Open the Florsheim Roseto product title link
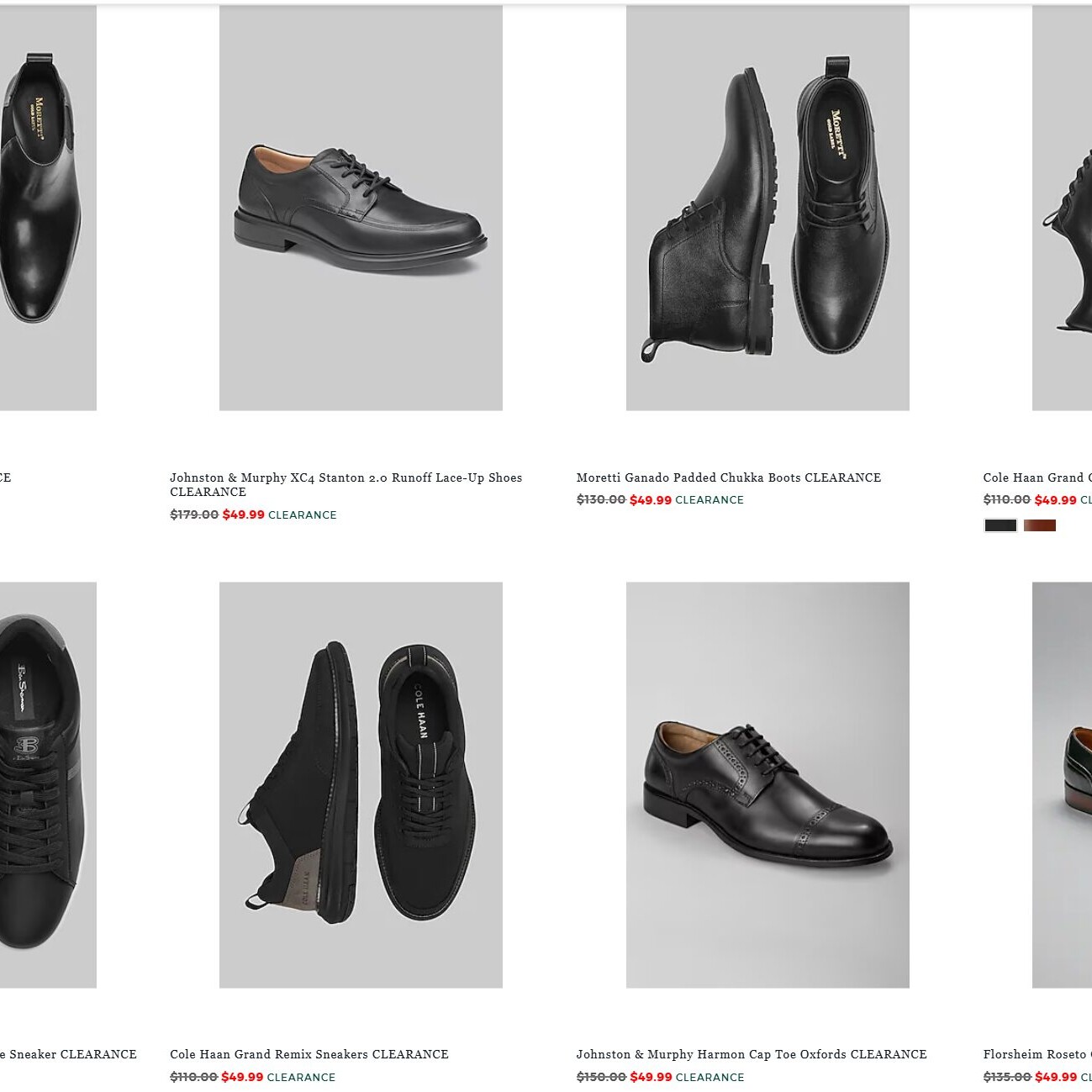 (1037, 1054)
